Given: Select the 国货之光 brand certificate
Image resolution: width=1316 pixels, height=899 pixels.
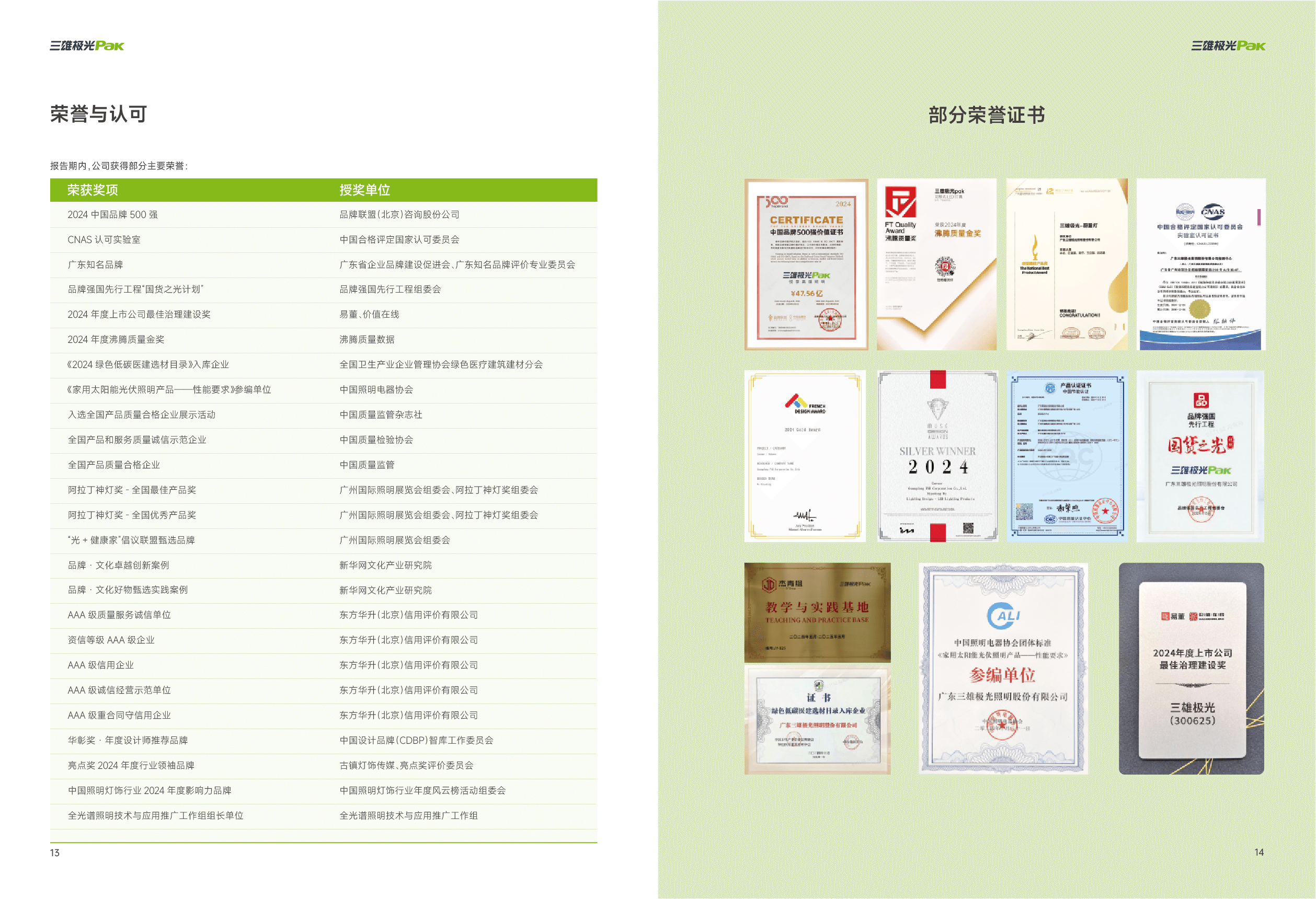Looking at the screenshot, I should coord(1200,456).
